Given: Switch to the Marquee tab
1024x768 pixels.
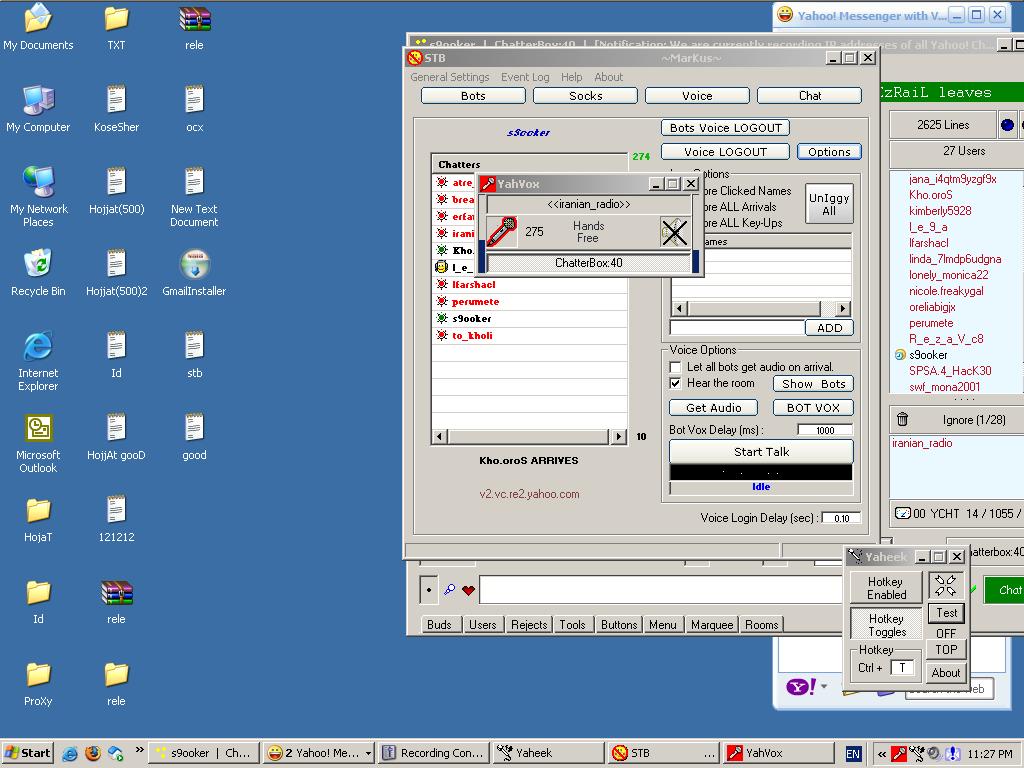Looking at the screenshot, I should pyautogui.click(x=712, y=625).
